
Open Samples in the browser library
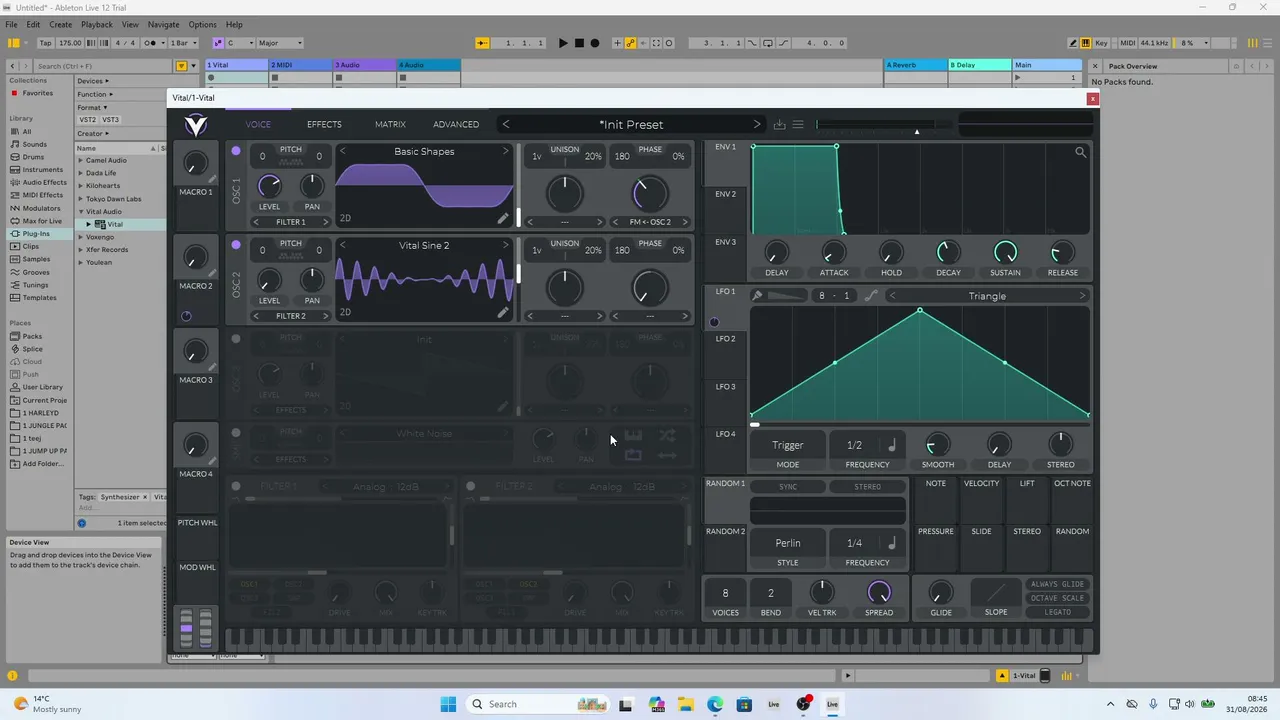coord(36,259)
